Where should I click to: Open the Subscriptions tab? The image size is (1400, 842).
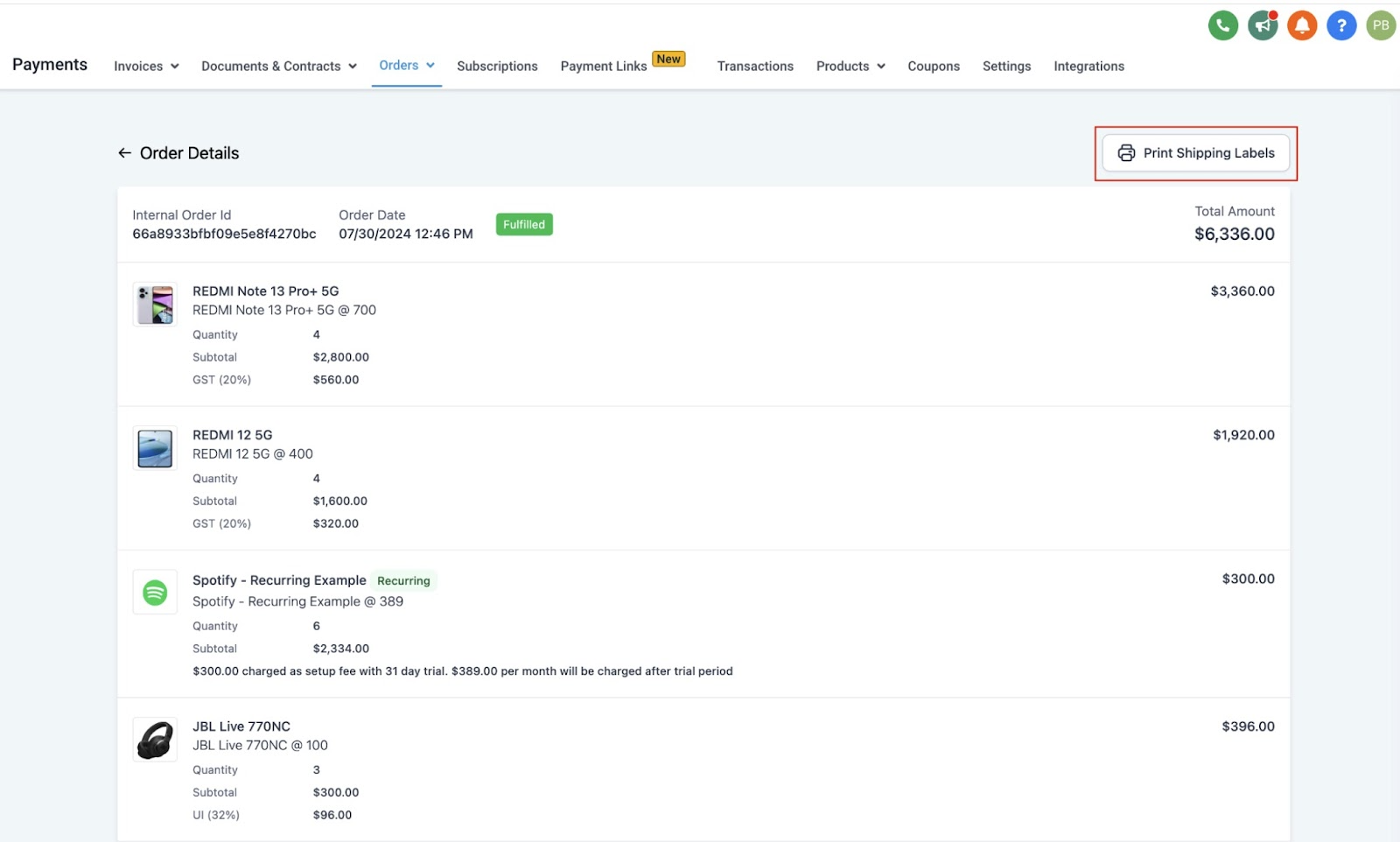pyautogui.click(x=497, y=67)
